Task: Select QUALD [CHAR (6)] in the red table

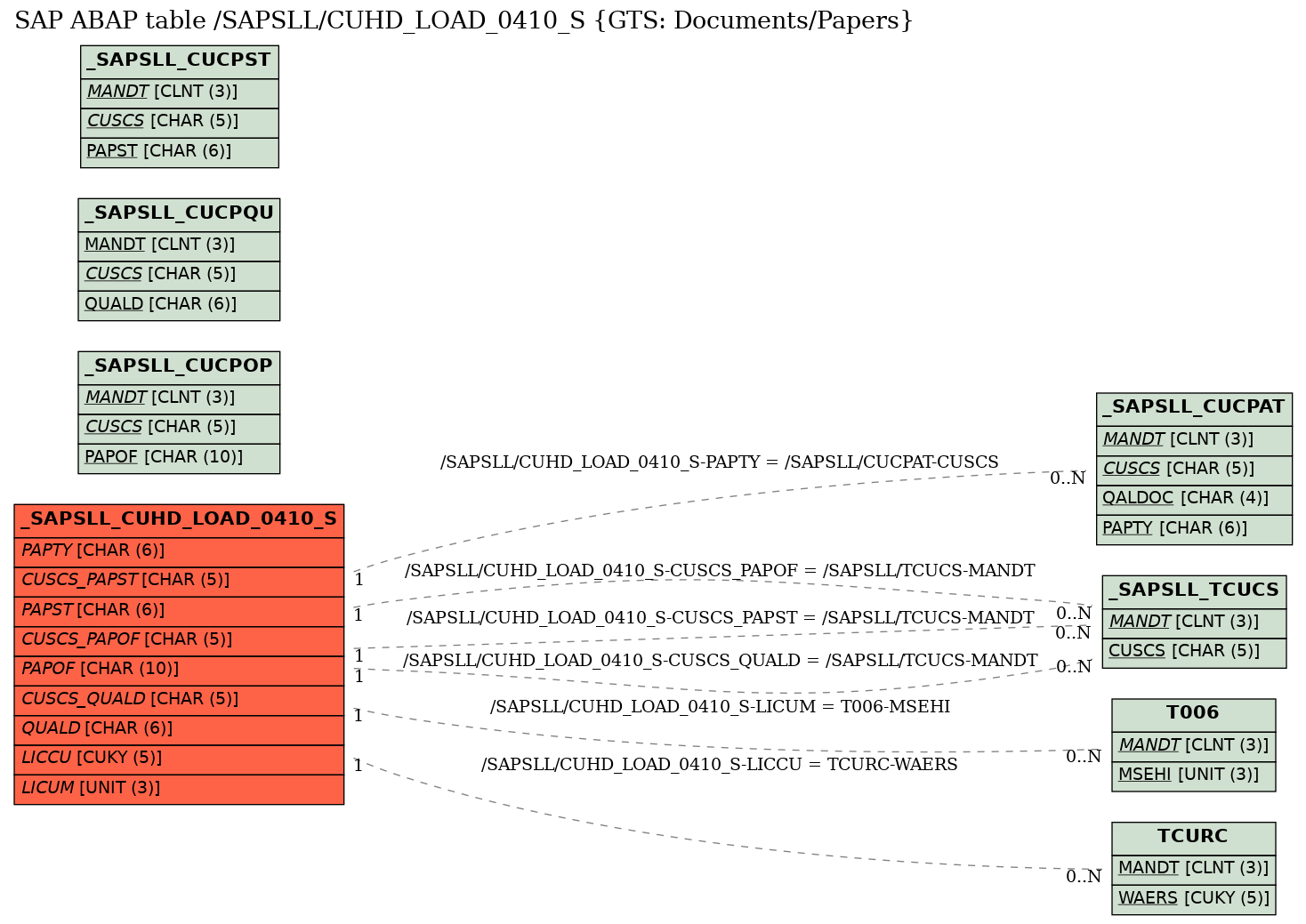Action: point(179,729)
